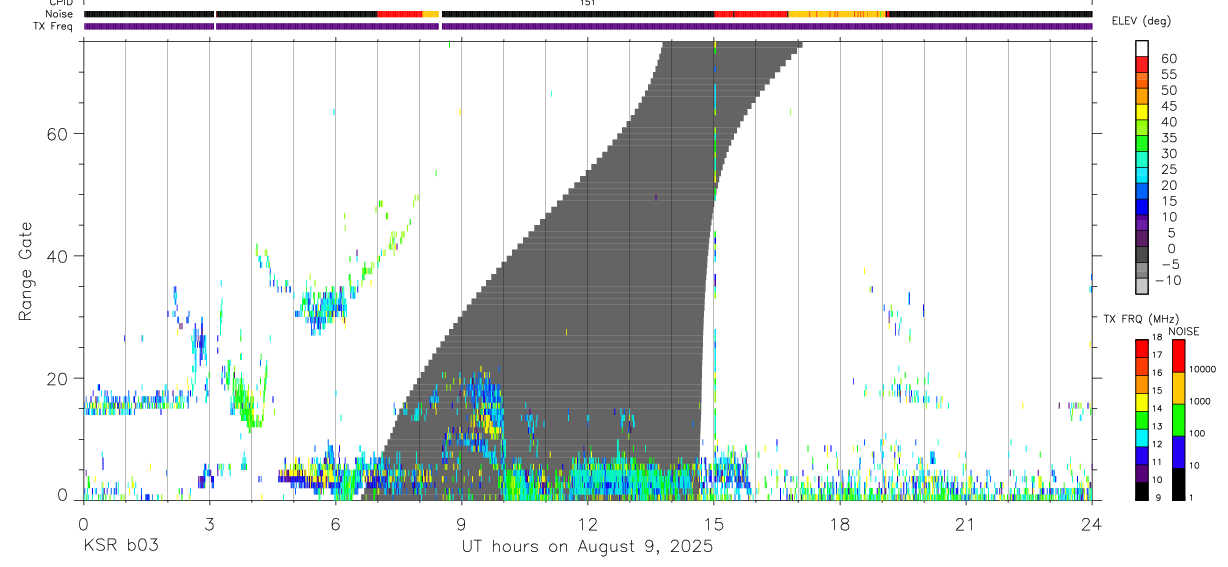The height and width of the screenshot is (567, 1228).
Task: Click the '100' label on the NOISE scale
Action: click(1197, 434)
